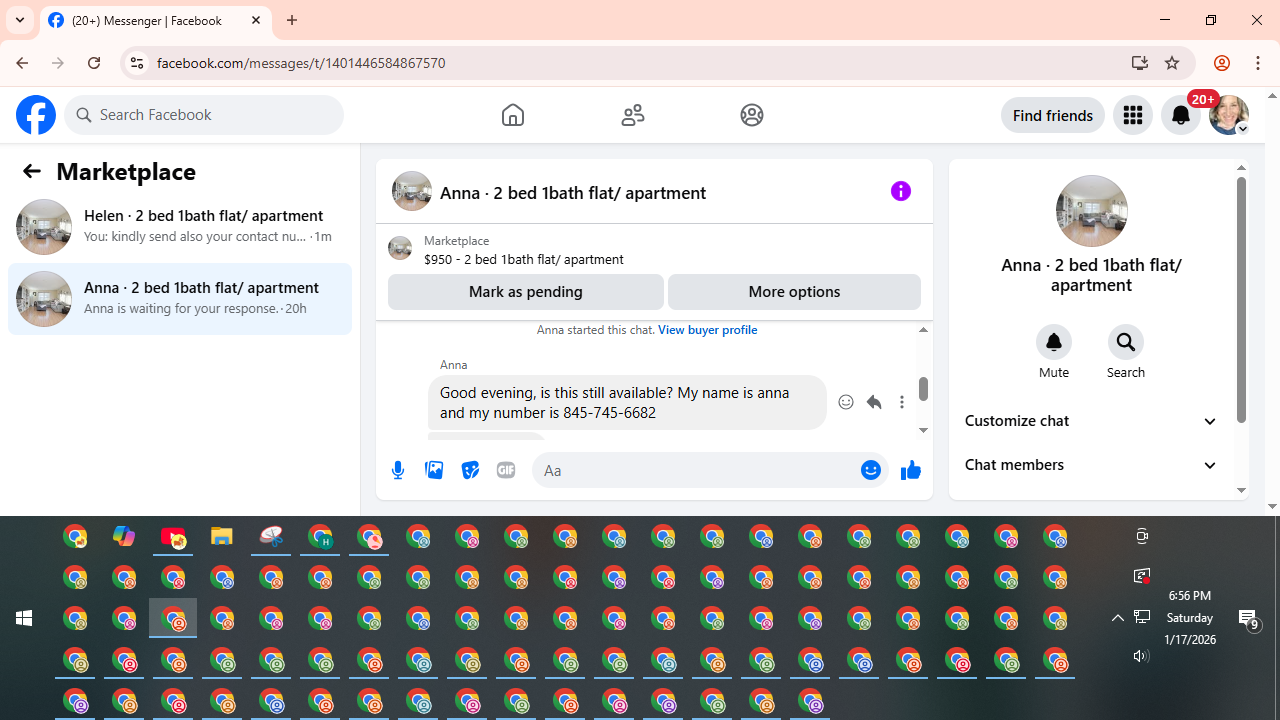1280x720 pixels.
Task: Click Mark as pending button
Action: (526, 292)
